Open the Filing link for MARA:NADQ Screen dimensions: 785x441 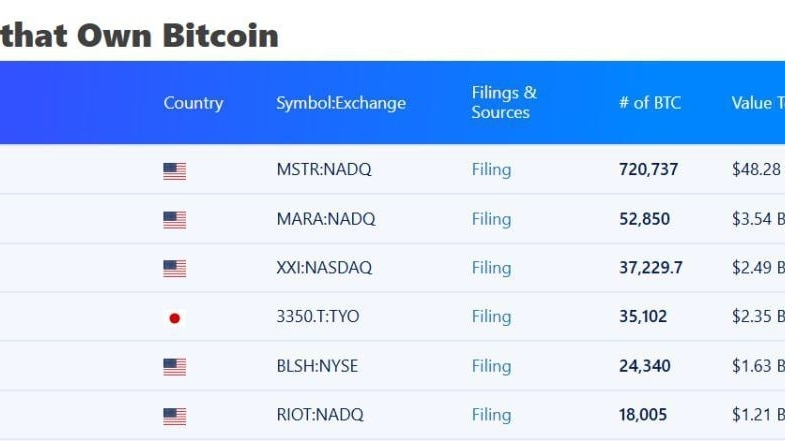(491, 219)
